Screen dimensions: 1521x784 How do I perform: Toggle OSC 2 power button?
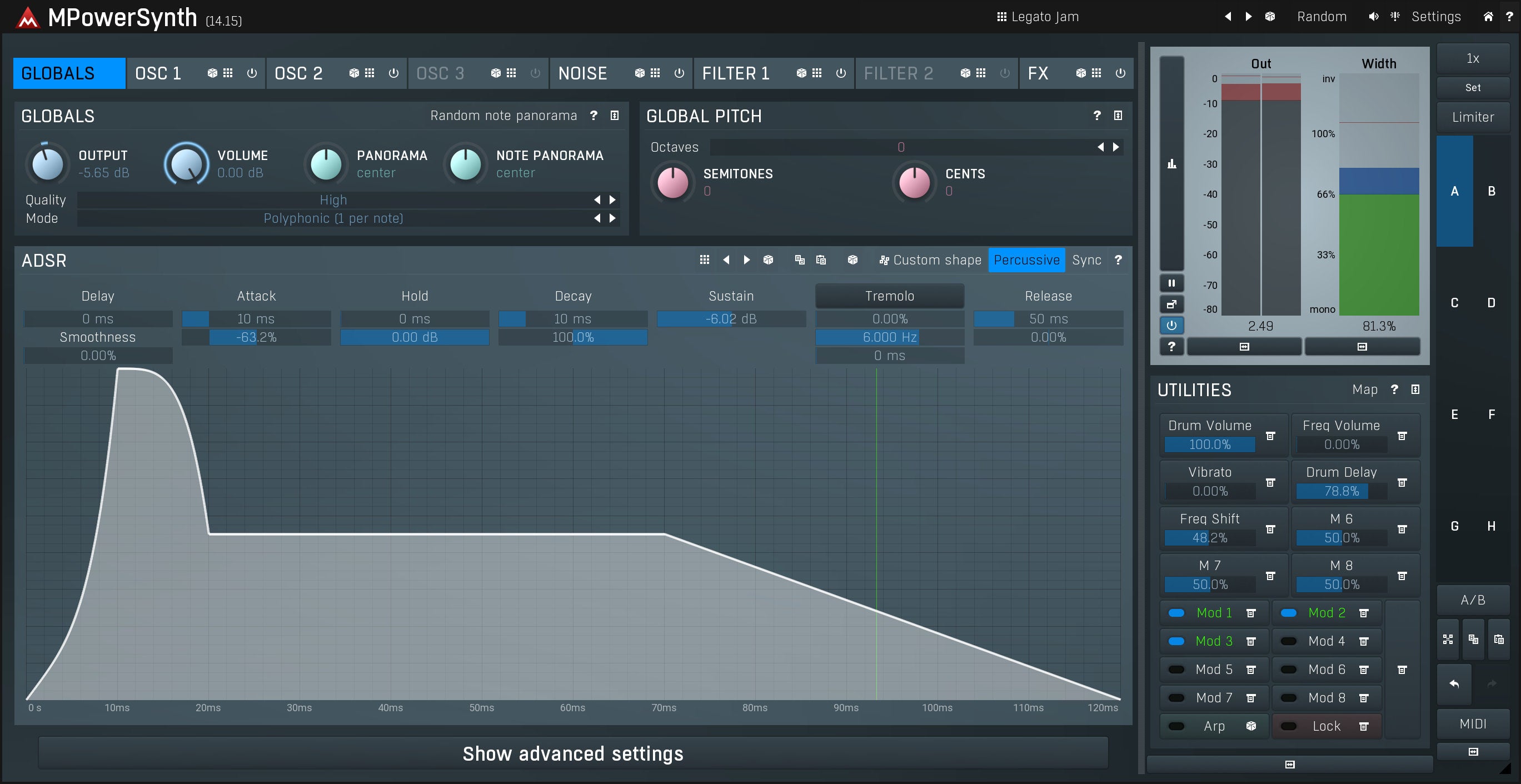(393, 73)
